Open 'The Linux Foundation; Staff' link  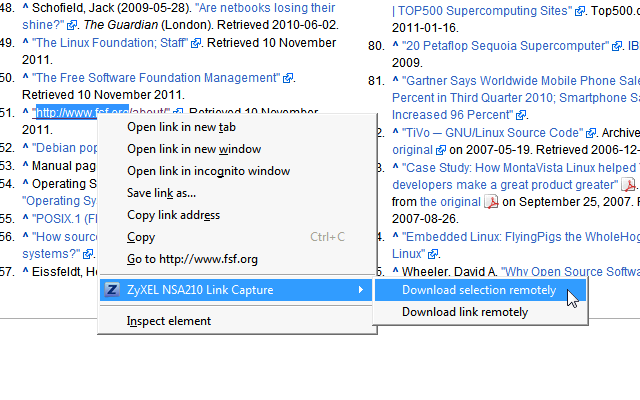110,43
